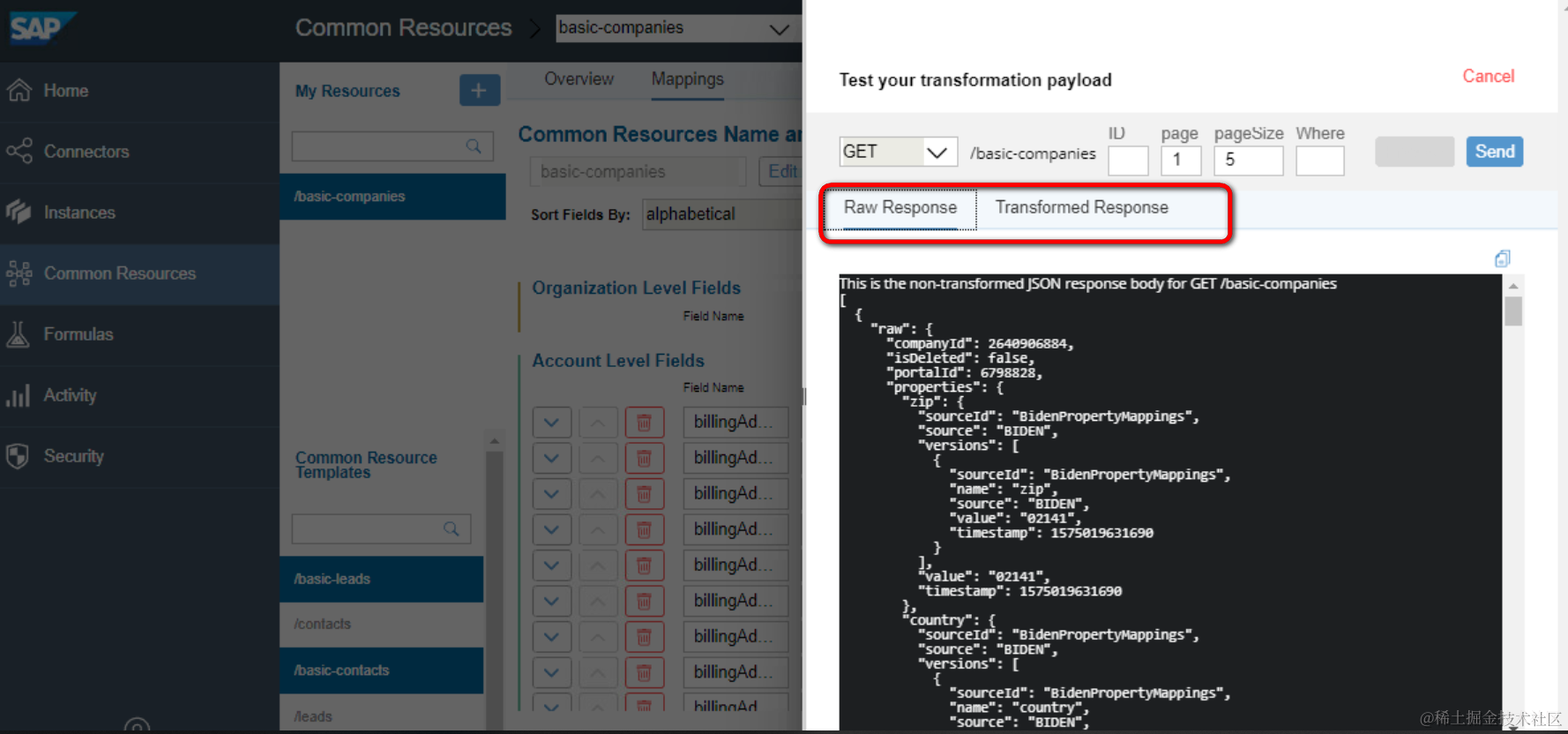
Task: Click the response scrollbar up arrow
Action: point(1513,286)
